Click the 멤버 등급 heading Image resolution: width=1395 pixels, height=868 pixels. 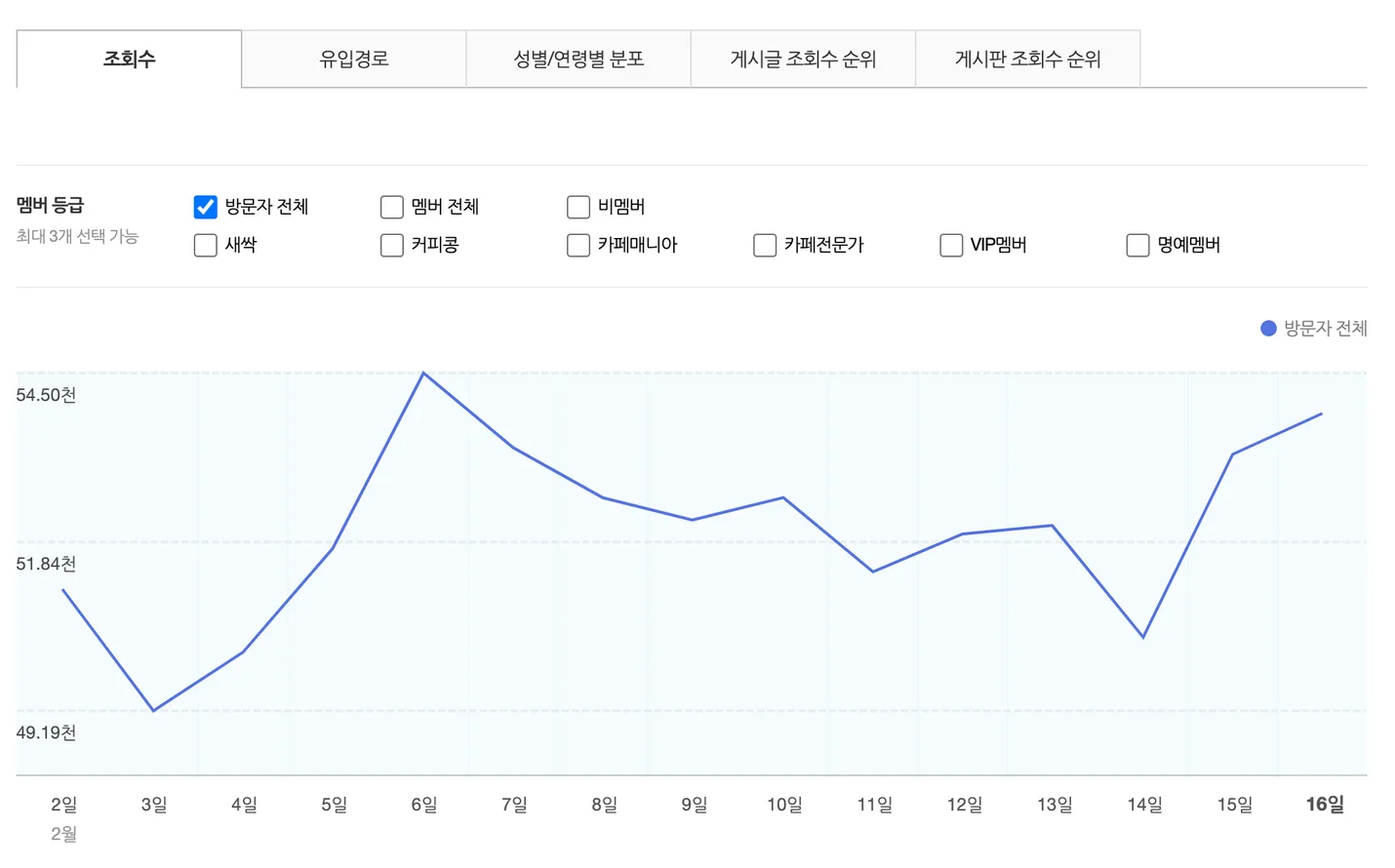pos(50,205)
